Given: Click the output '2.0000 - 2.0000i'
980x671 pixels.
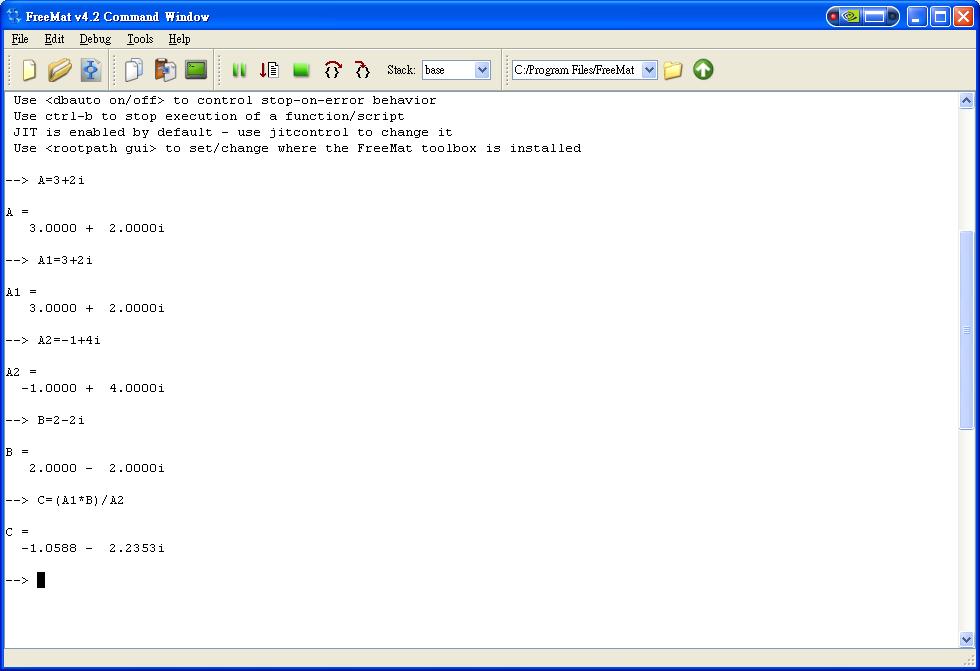Looking at the screenshot, I should [96, 469].
